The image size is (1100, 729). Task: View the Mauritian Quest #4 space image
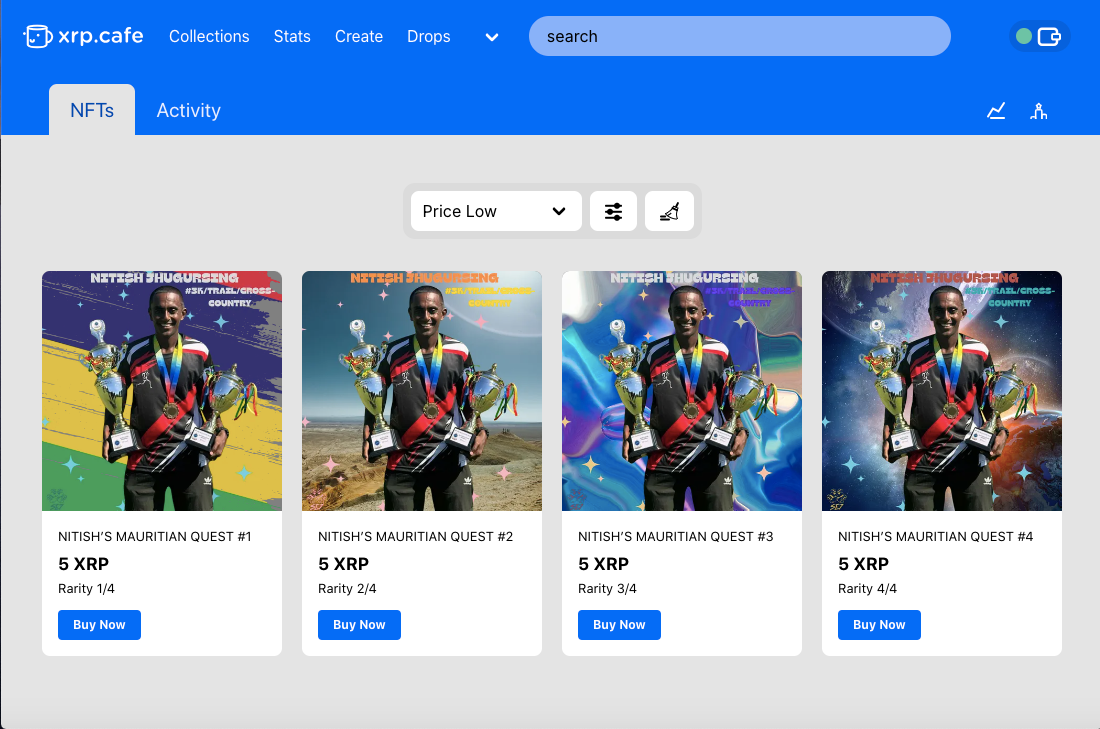tap(942, 391)
